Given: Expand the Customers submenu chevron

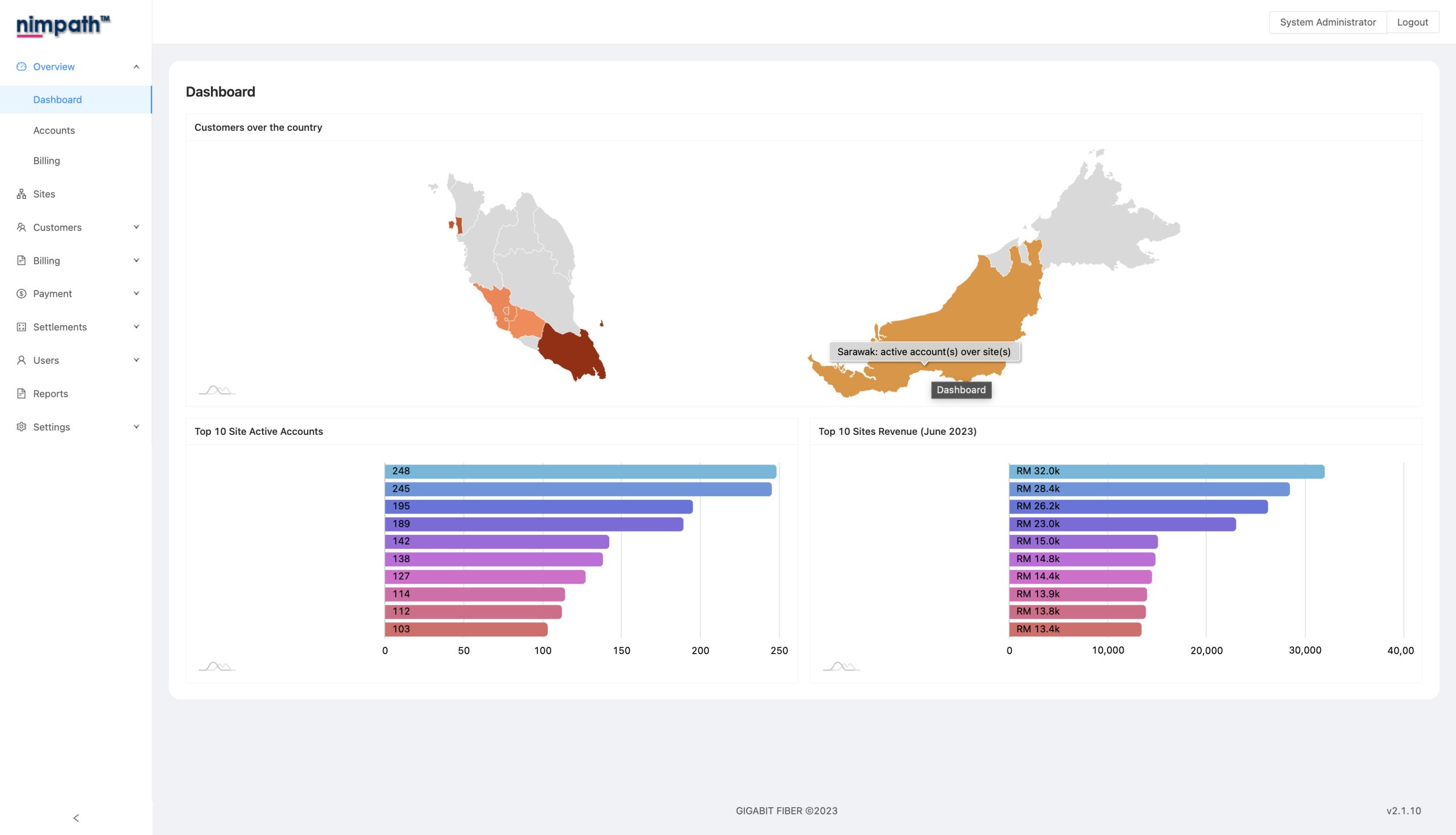Looking at the screenshot, I should pos(136,227).
